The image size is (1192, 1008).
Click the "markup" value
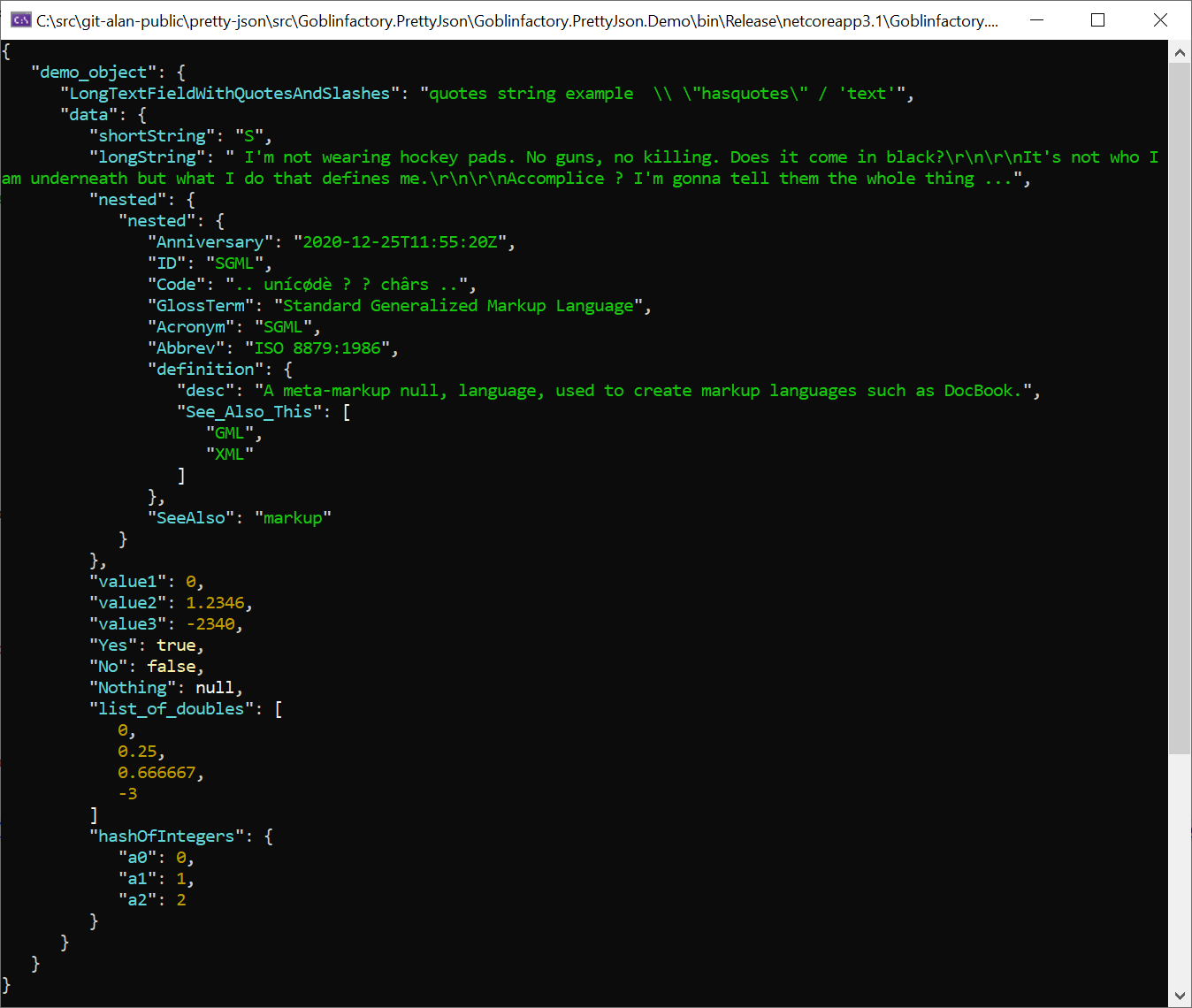coord(293,518)
